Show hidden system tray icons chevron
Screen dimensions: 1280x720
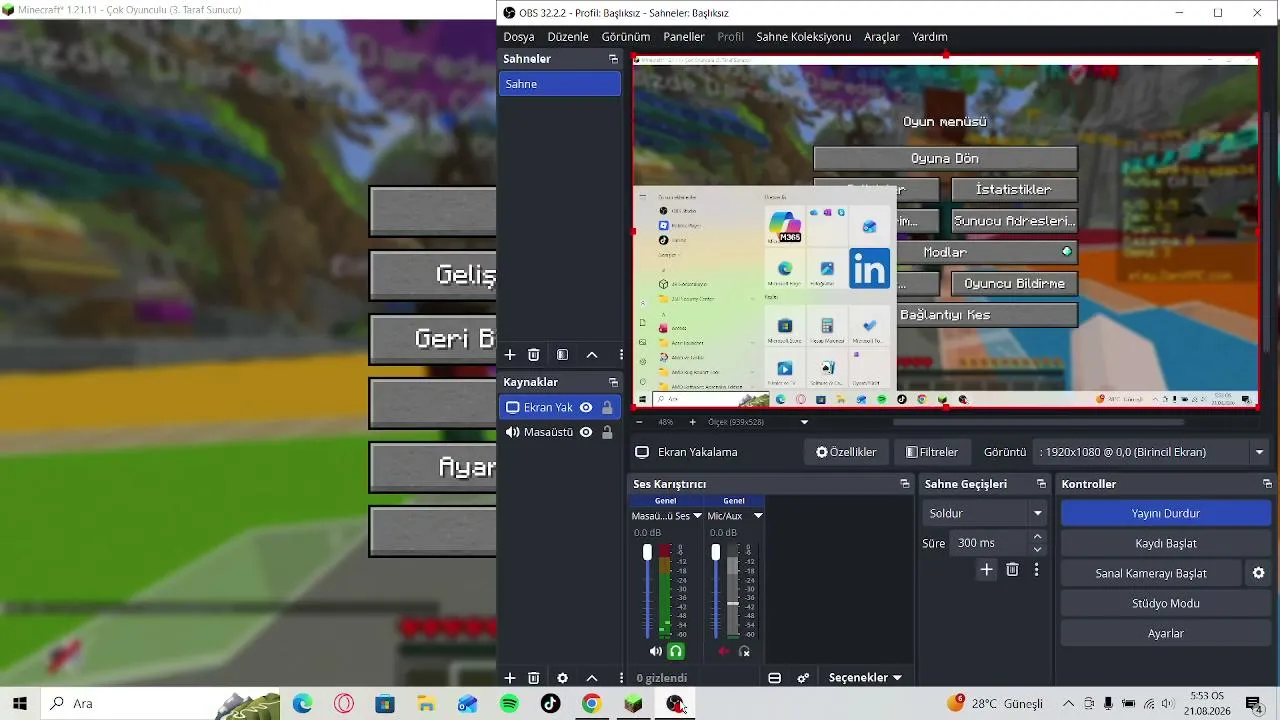(1068, 703)
